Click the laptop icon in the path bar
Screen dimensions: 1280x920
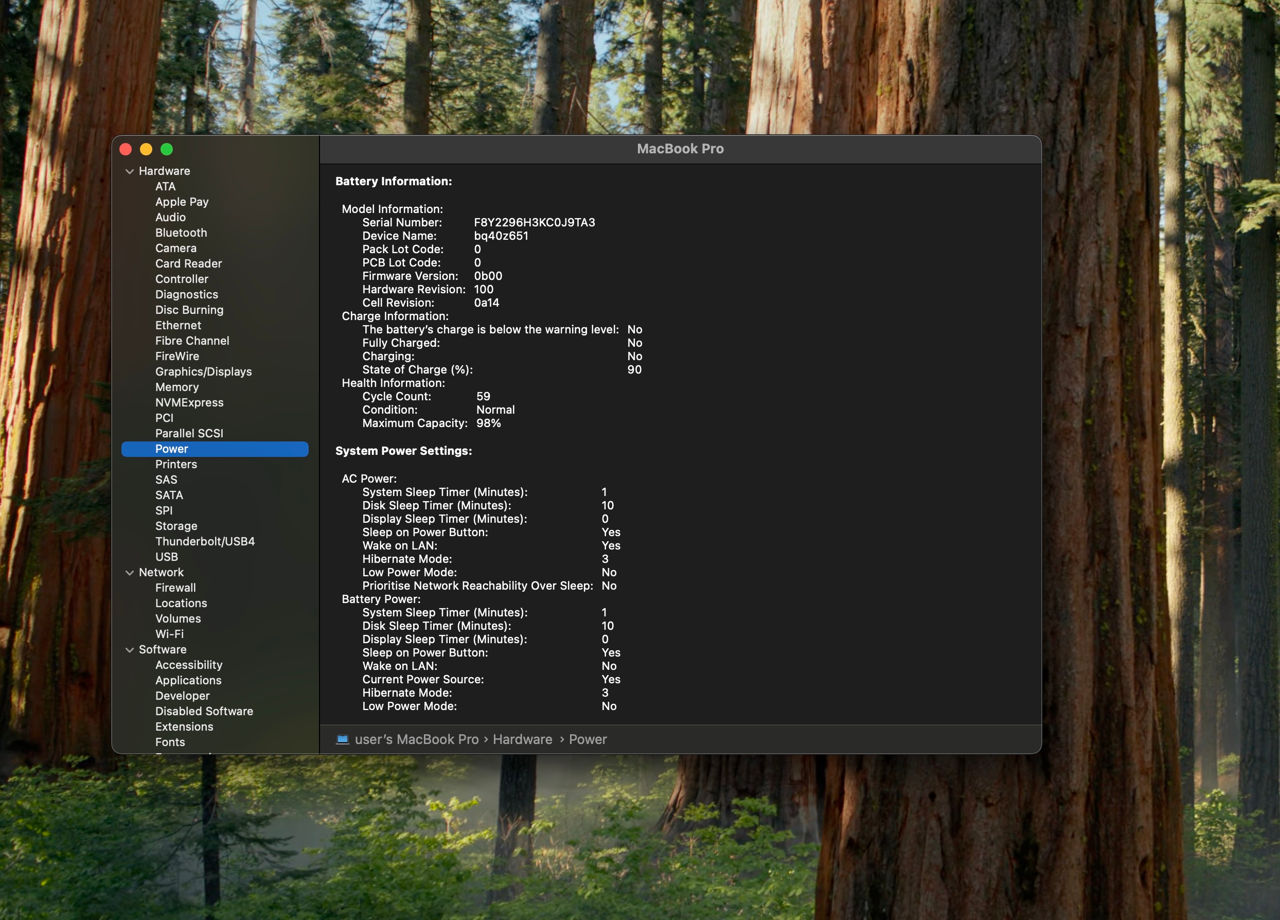(342, 740)
